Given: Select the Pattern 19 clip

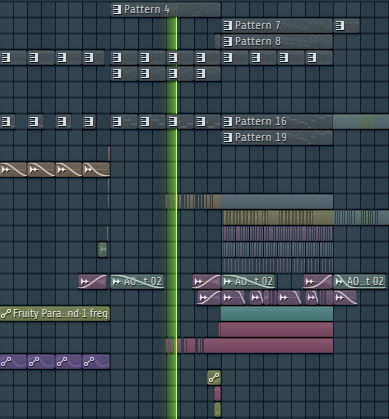Looking at the screenshot, I should point(277,138).
